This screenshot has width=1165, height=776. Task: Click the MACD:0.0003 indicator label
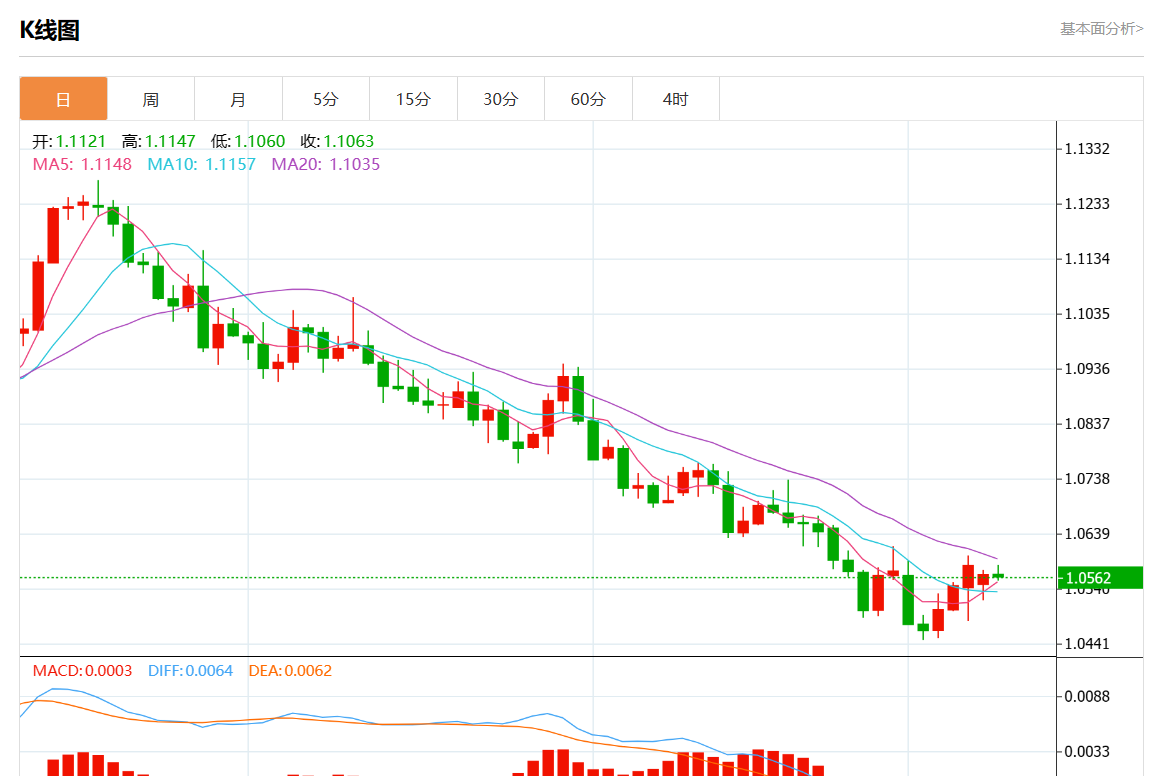coord(82,670)
